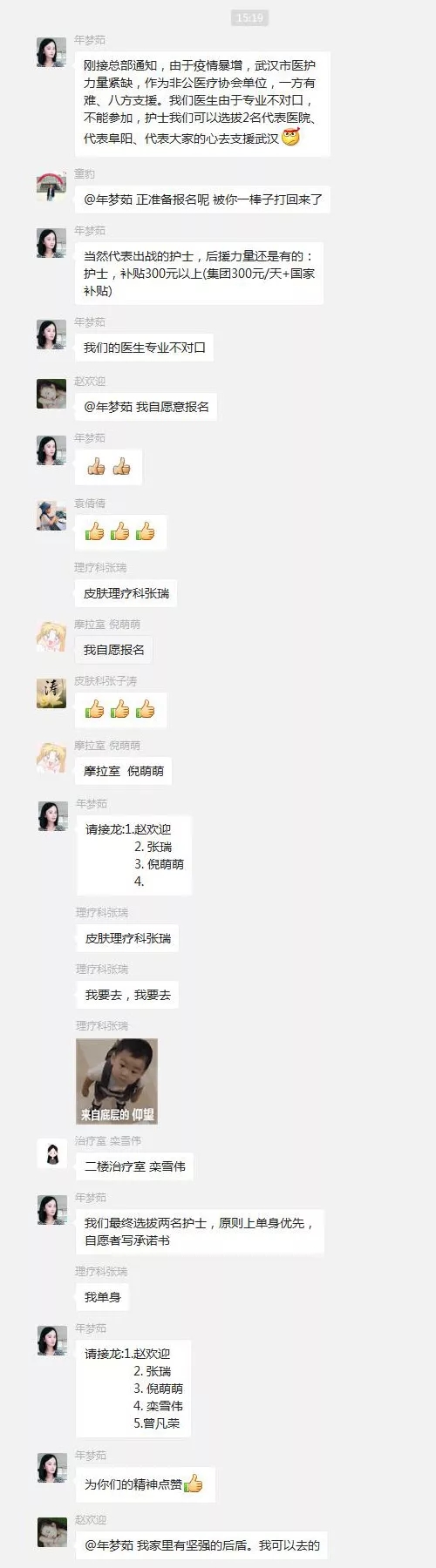The height and width of the screenshot is (1568, 436).
Task: Open 董豹's profile avatar
Action: (x=51, y=186)
